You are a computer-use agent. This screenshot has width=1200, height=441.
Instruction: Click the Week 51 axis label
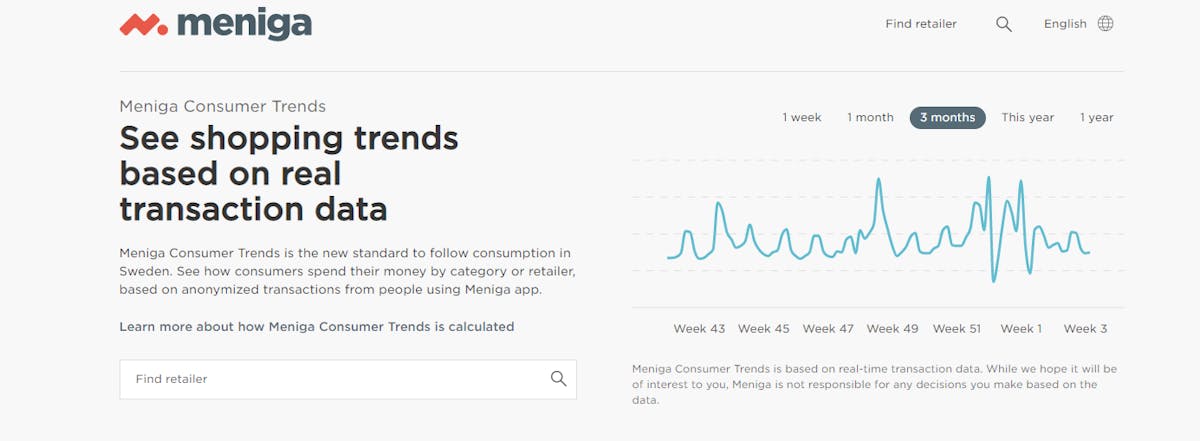coord(957,329)
